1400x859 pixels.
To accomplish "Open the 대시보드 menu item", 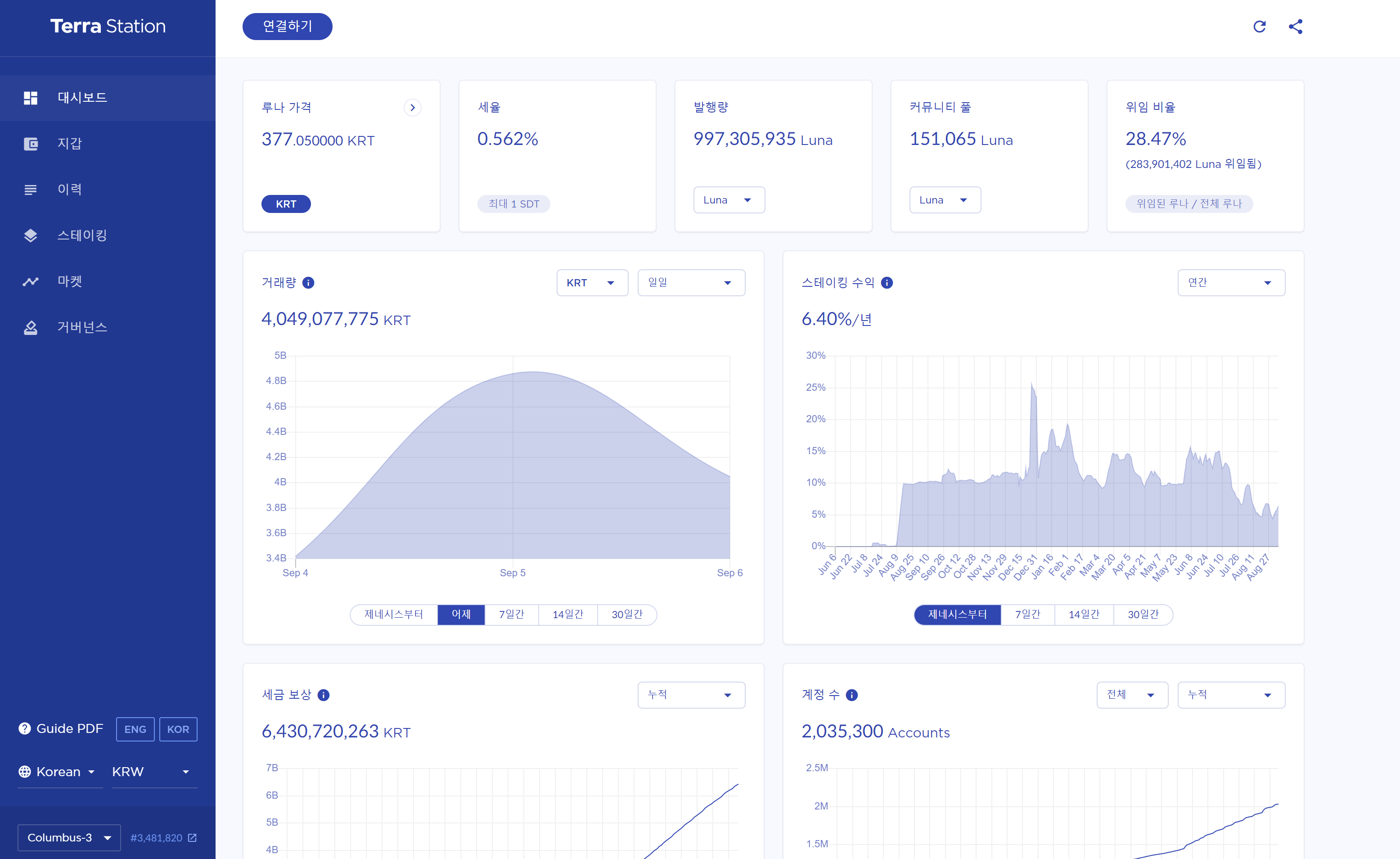I will 108,98.
